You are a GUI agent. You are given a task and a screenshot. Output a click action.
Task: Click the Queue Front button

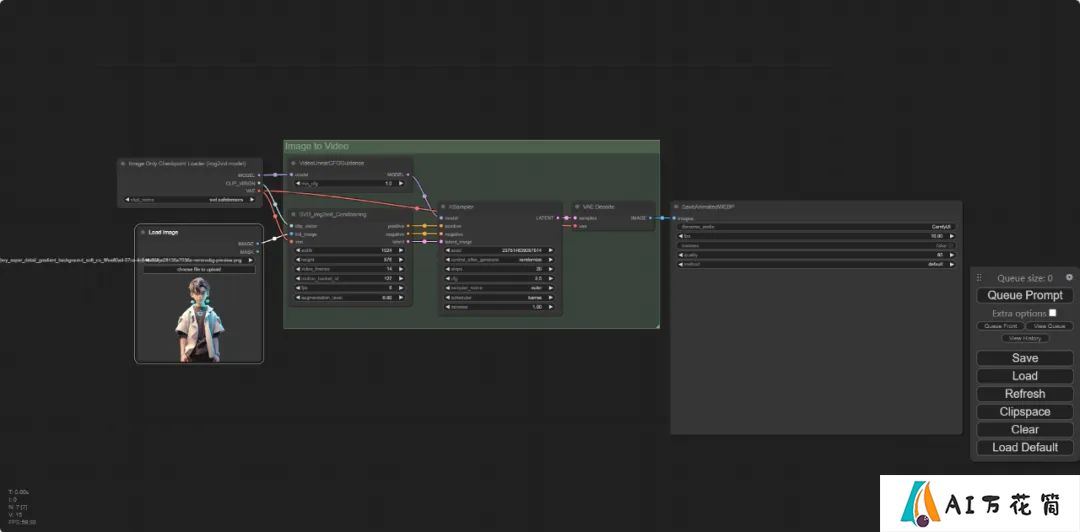[1000, 326]
